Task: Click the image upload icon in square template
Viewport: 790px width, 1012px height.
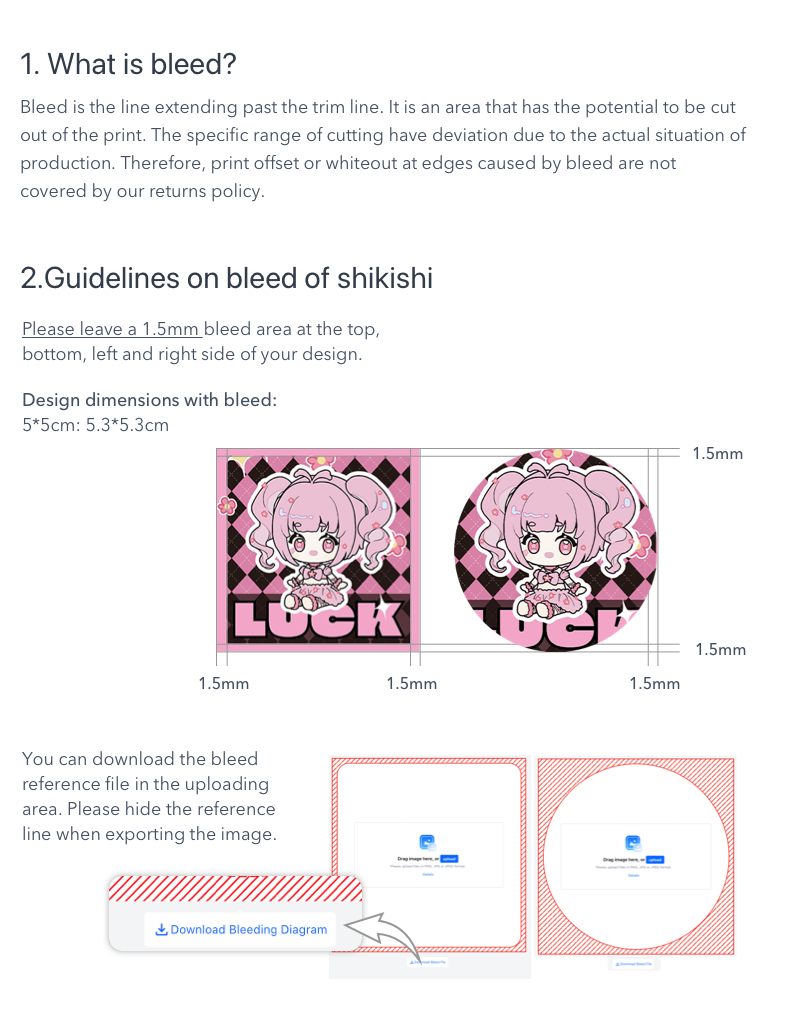Action: click(427, 842)
